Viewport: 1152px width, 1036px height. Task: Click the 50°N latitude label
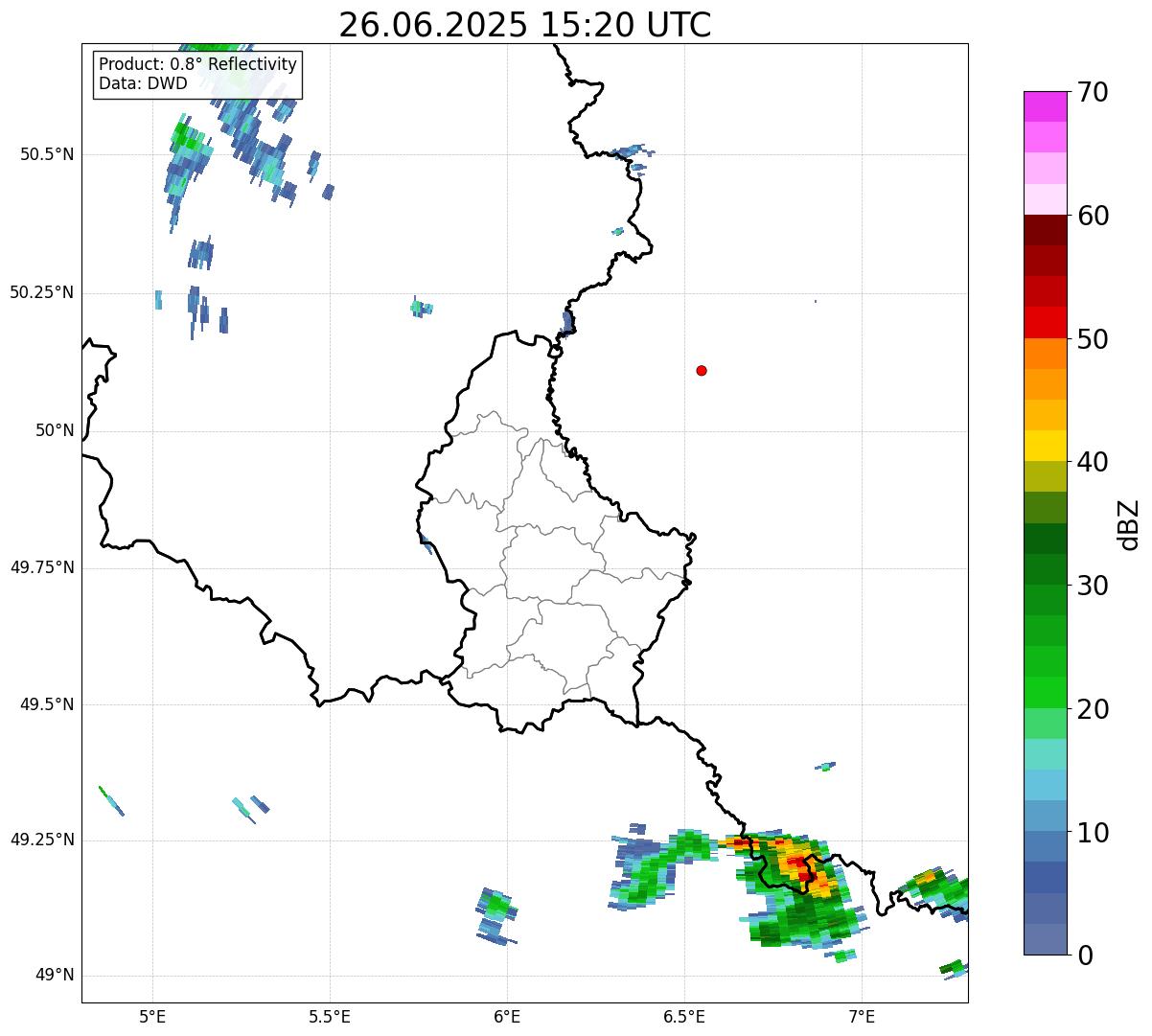(x=55, y=430)
